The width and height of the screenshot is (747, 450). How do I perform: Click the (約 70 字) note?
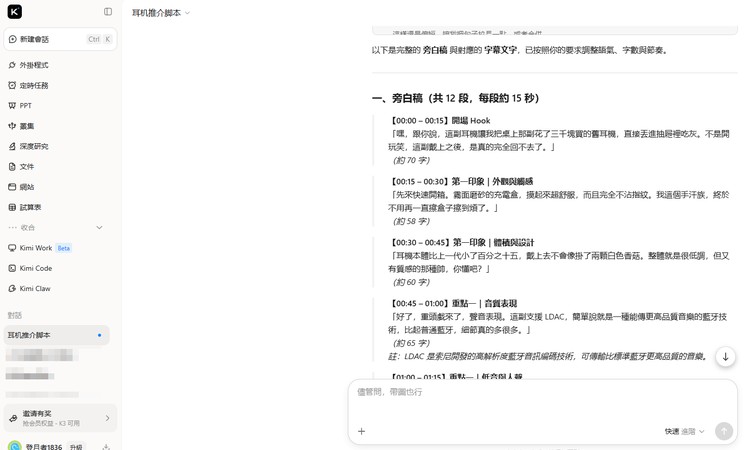[x=411, y=160]
